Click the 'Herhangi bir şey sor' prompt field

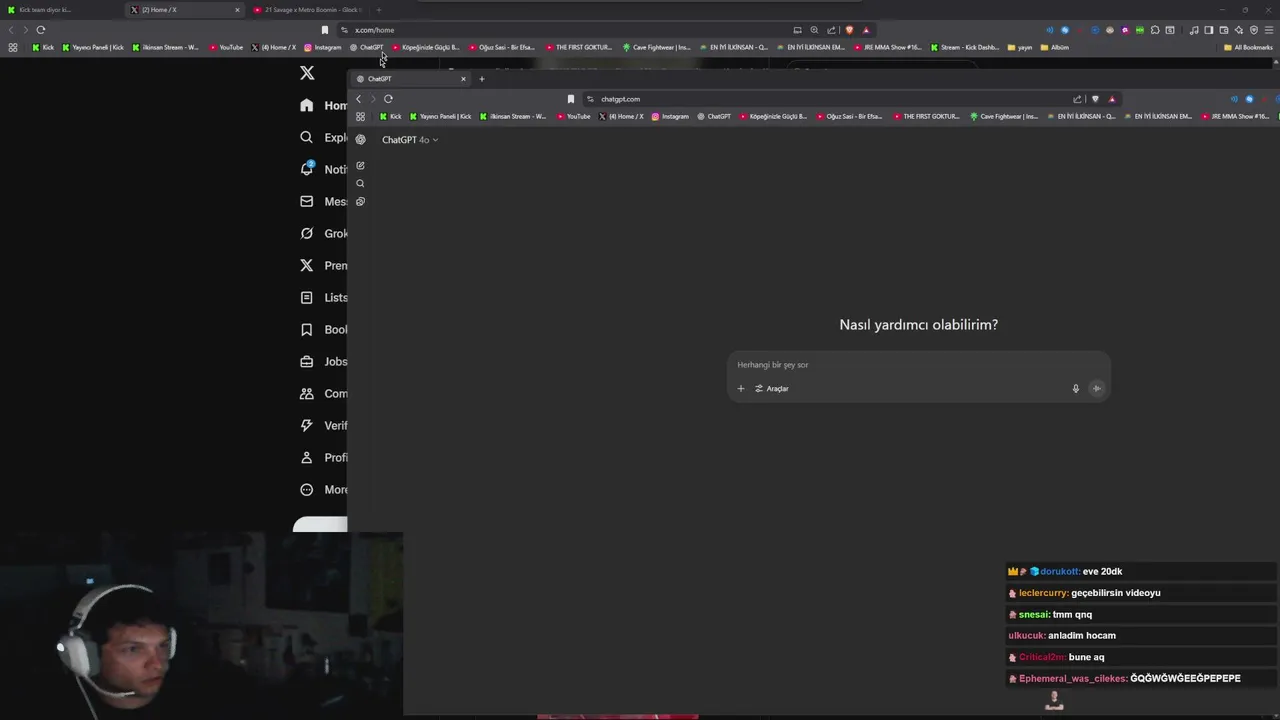click(x=918, y=365)
